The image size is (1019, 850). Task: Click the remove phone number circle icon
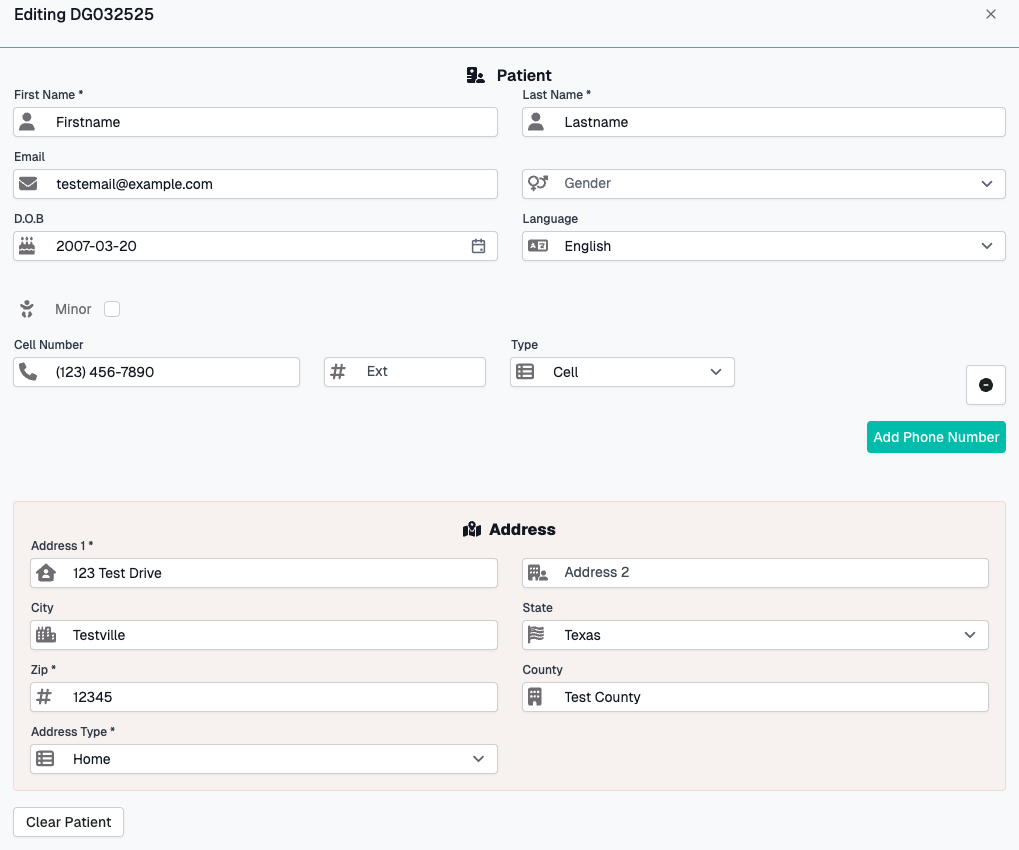click(x=985, y=385)
